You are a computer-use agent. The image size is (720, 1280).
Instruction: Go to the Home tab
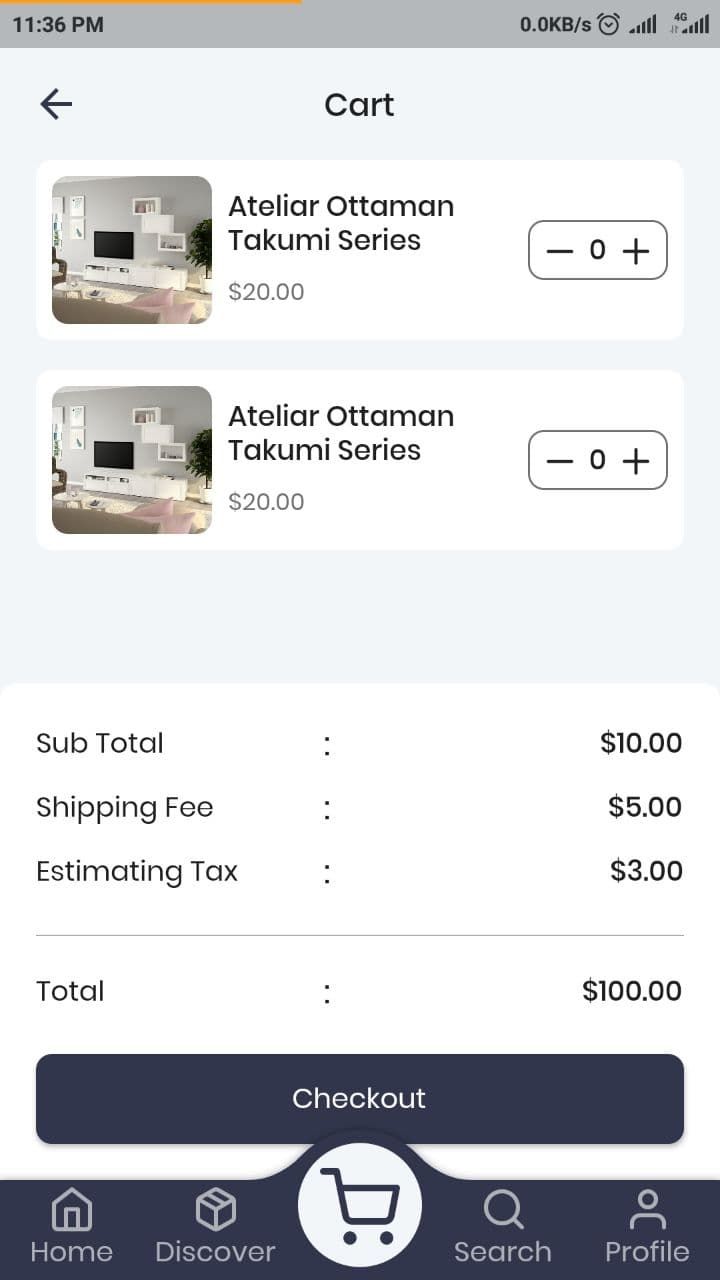tap(71, 1226)
